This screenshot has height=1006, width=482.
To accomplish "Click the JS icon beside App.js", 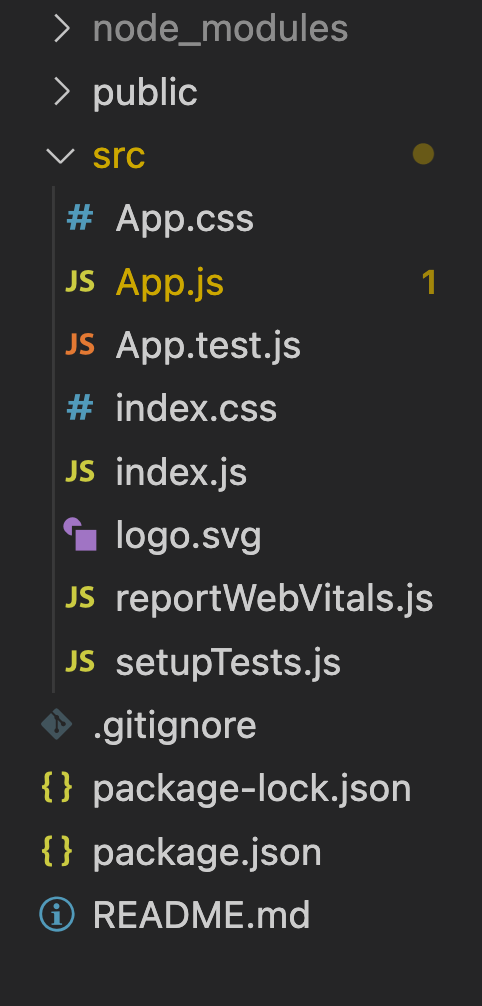I will coord(80,282).
